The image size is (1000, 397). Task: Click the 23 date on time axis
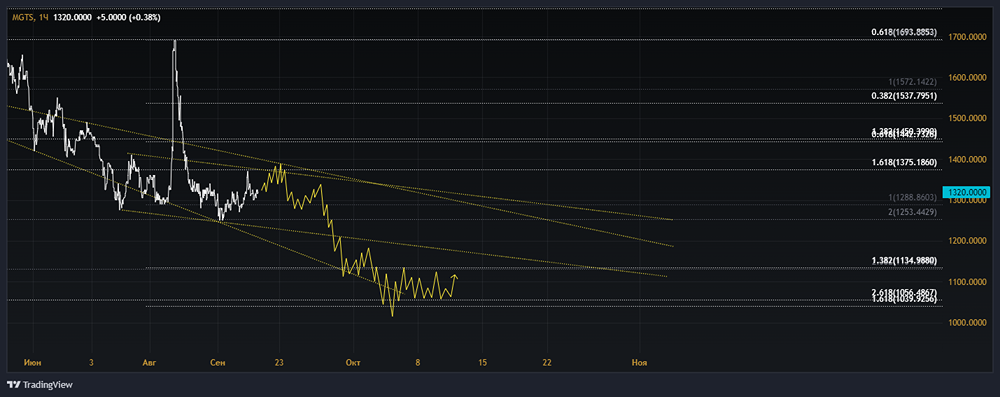click(x=279, y=363)
